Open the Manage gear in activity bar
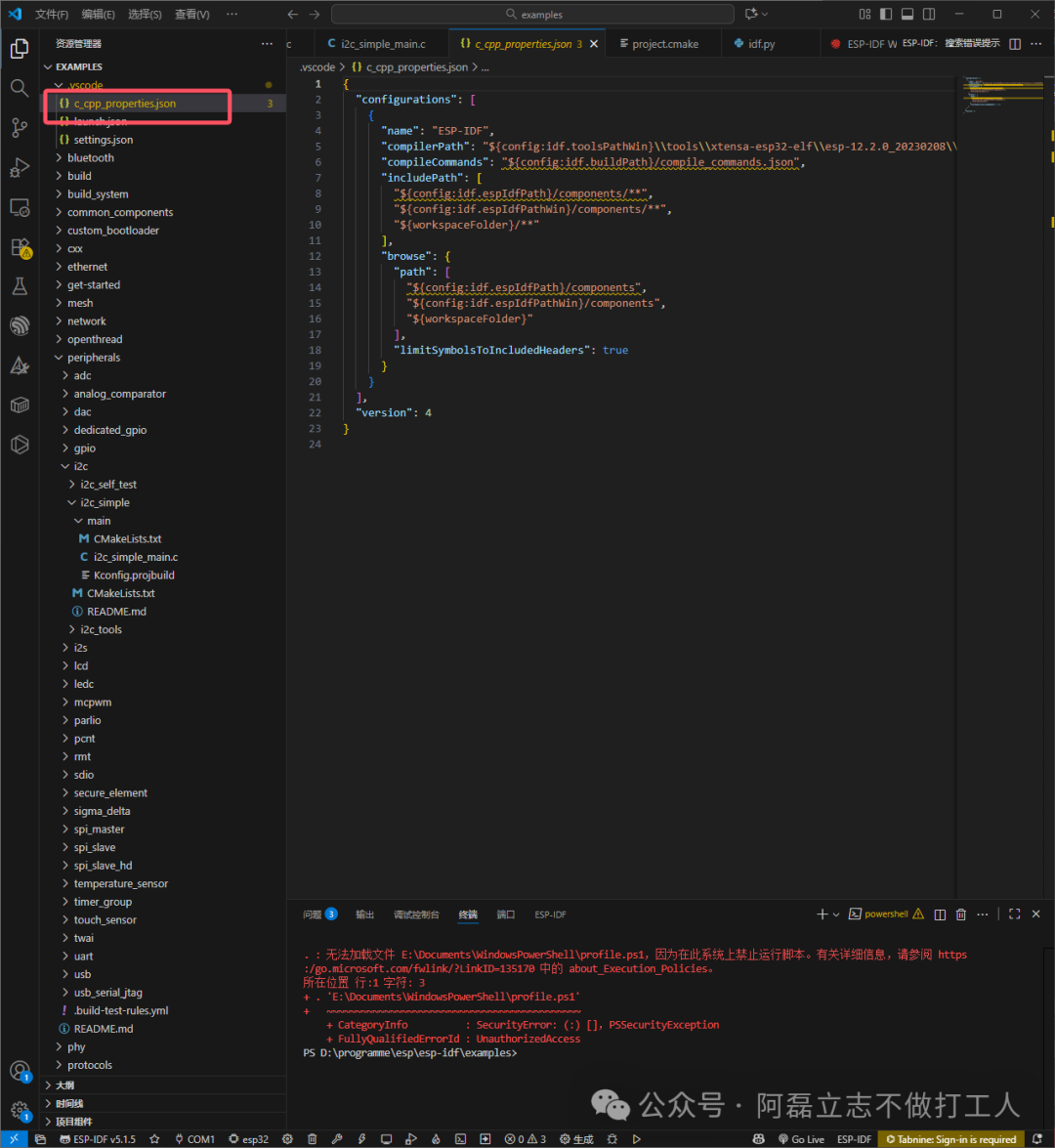 click(20, 1112)
